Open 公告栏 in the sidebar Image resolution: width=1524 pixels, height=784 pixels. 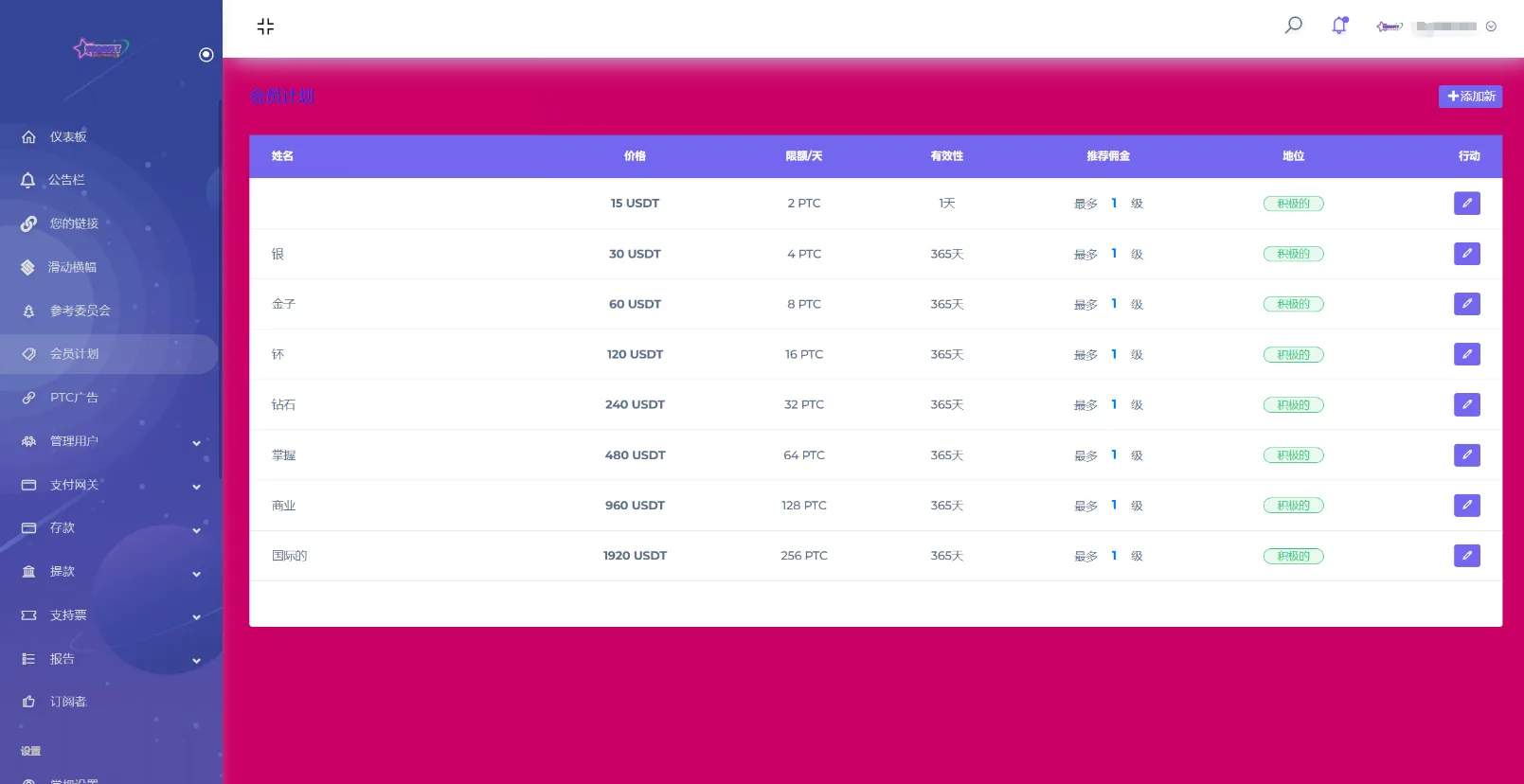pos(66,180)
